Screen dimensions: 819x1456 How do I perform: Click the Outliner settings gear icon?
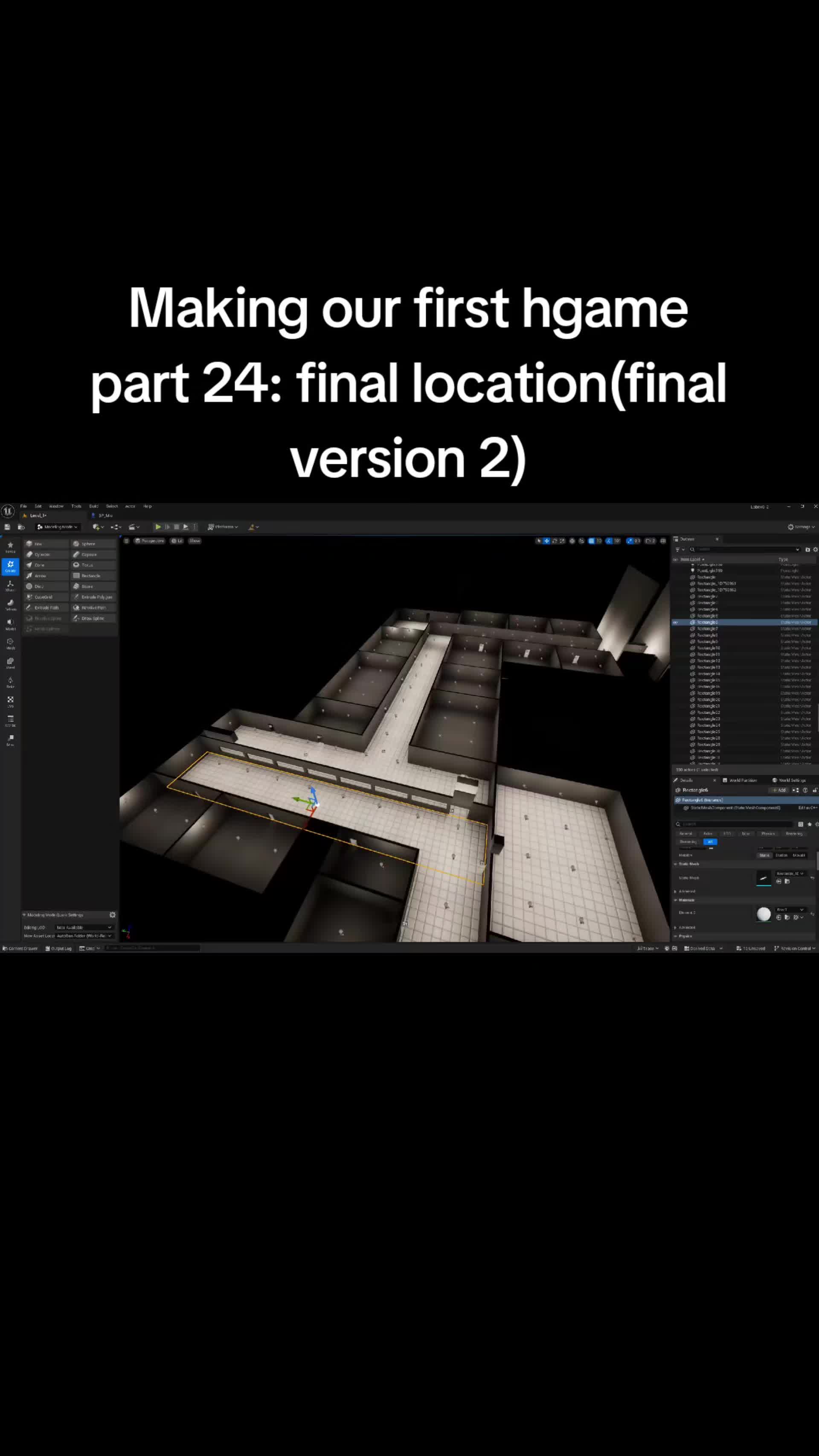pyautogui.click(x=815, y=549)
